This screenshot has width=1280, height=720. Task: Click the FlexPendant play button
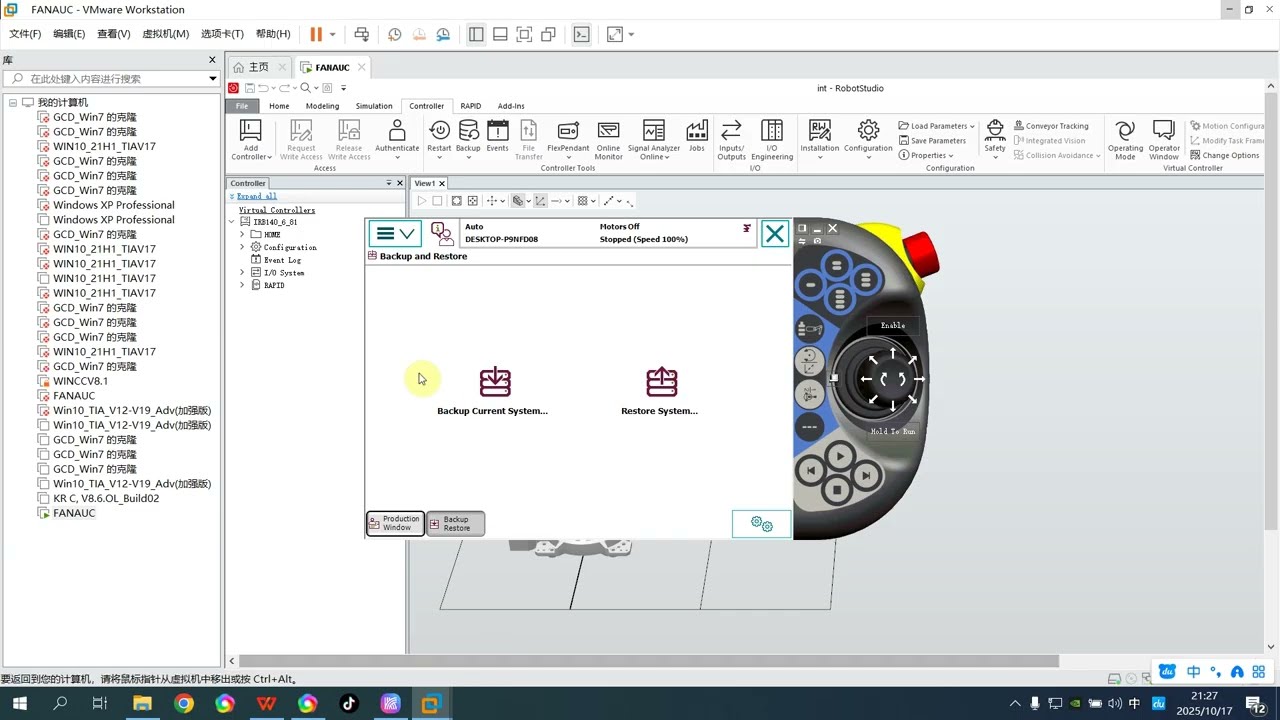pyautogui.click(x=840, y=456)
